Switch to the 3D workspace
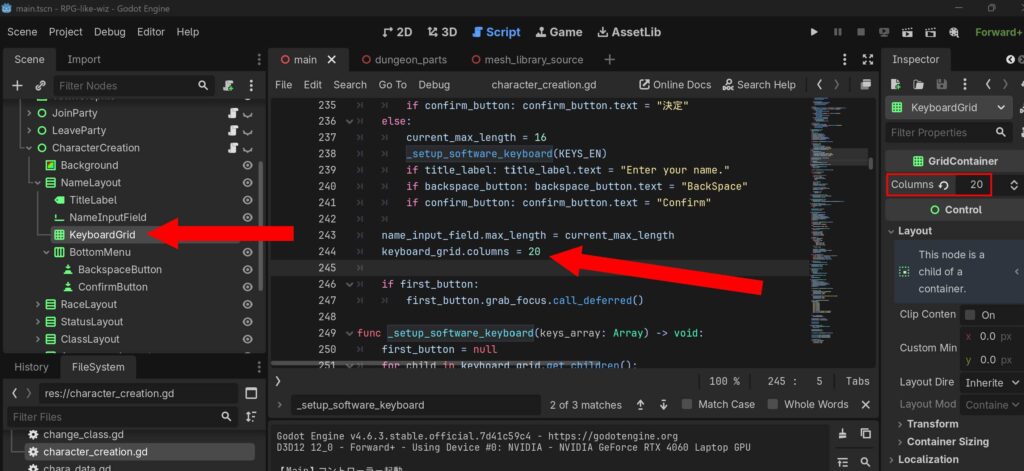The width and height of the screenshot is (1024, 471). tap(442, 32)
